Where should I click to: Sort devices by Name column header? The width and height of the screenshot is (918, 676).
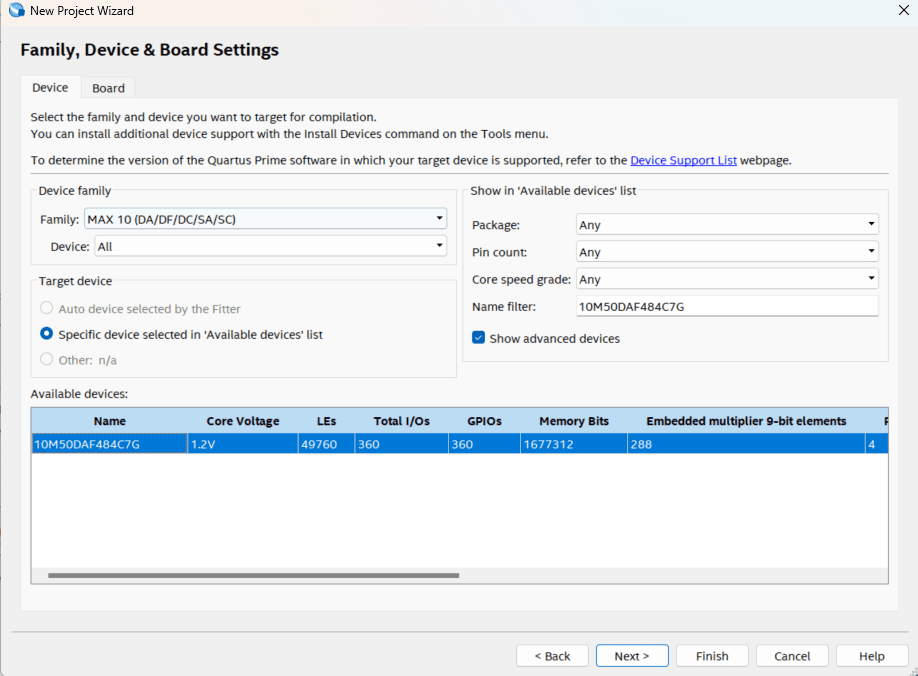click(x=109, y=421)
